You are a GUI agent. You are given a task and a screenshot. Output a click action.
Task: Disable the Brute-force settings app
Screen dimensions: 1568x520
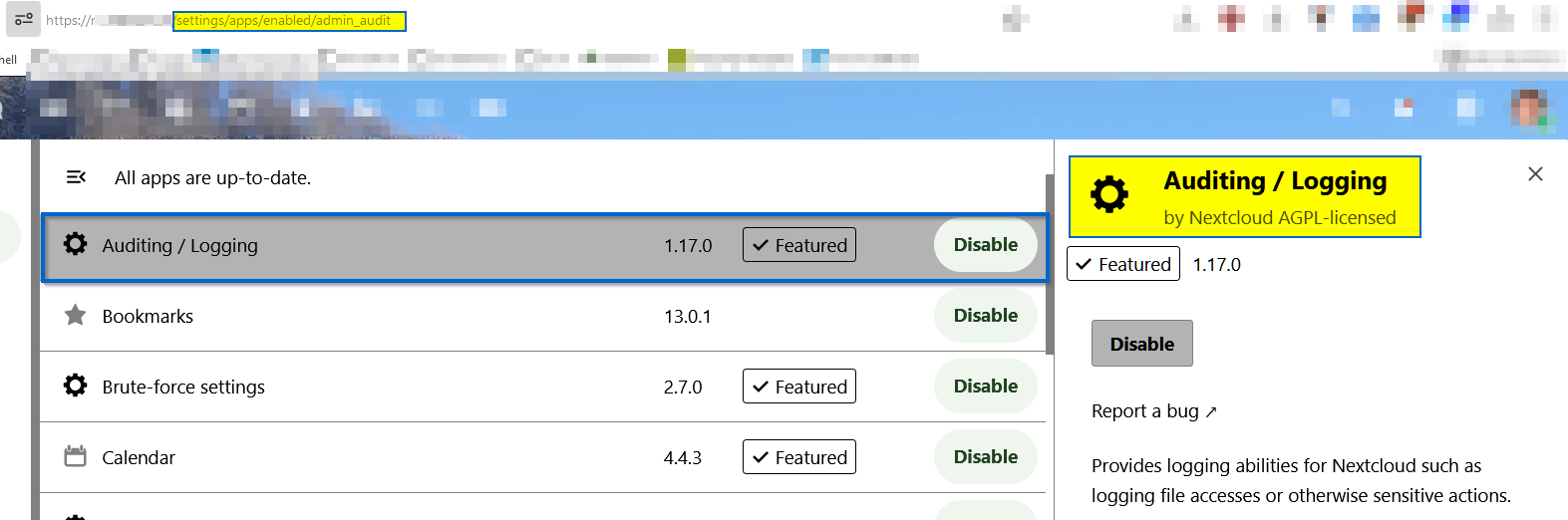coord(985,387)
